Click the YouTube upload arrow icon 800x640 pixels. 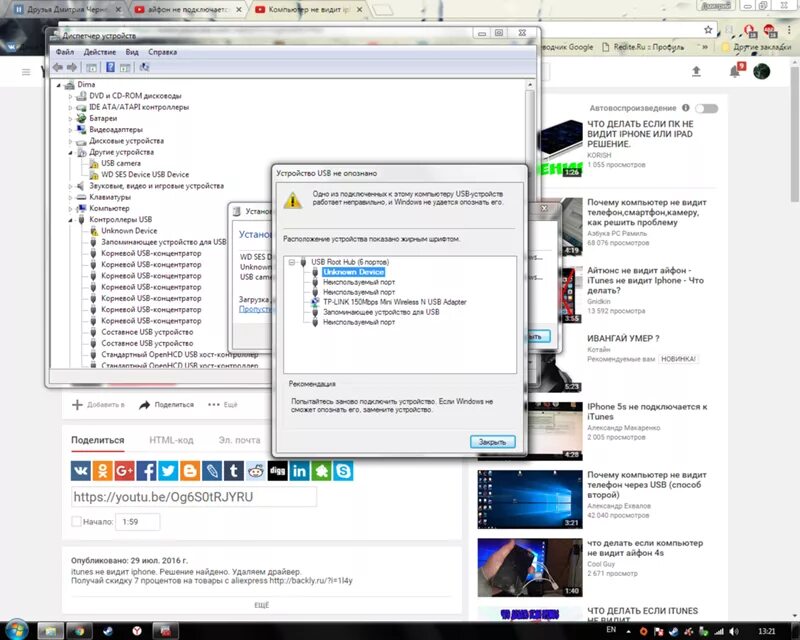pyautogui.click(x=696, y=71)
